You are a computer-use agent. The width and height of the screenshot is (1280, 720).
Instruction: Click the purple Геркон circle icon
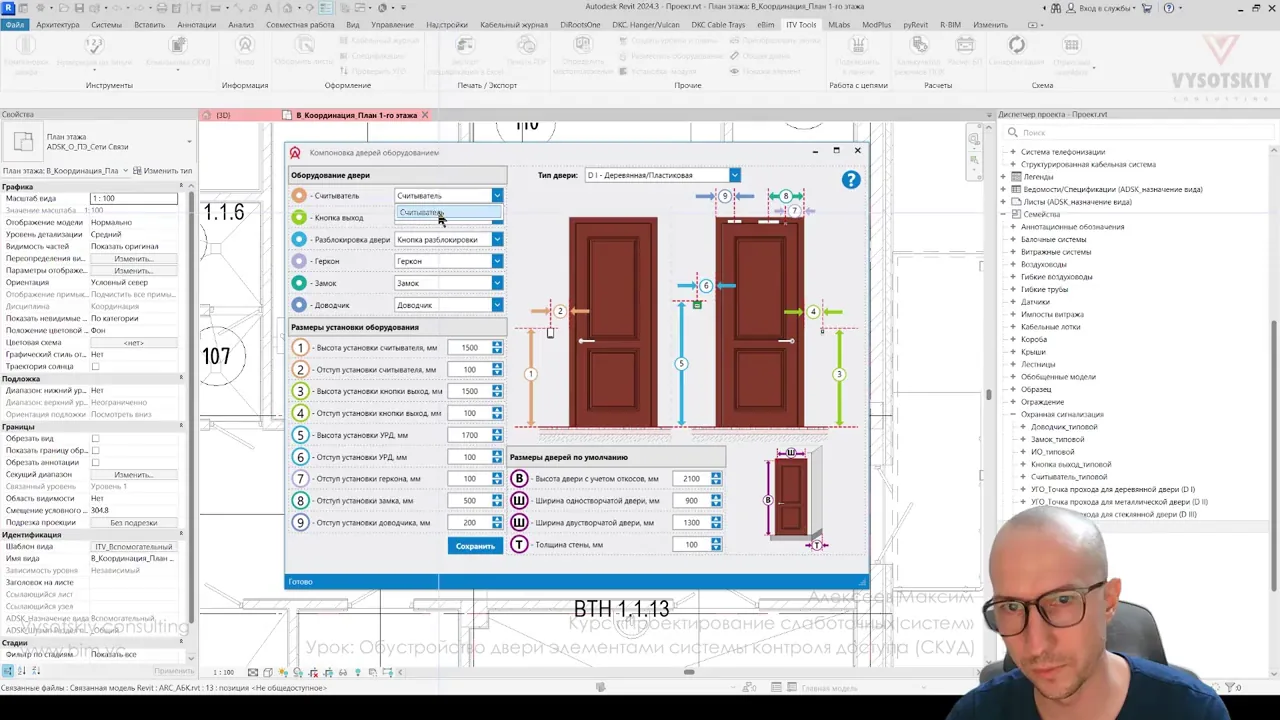pyautogui.click(x=299, y=261)
